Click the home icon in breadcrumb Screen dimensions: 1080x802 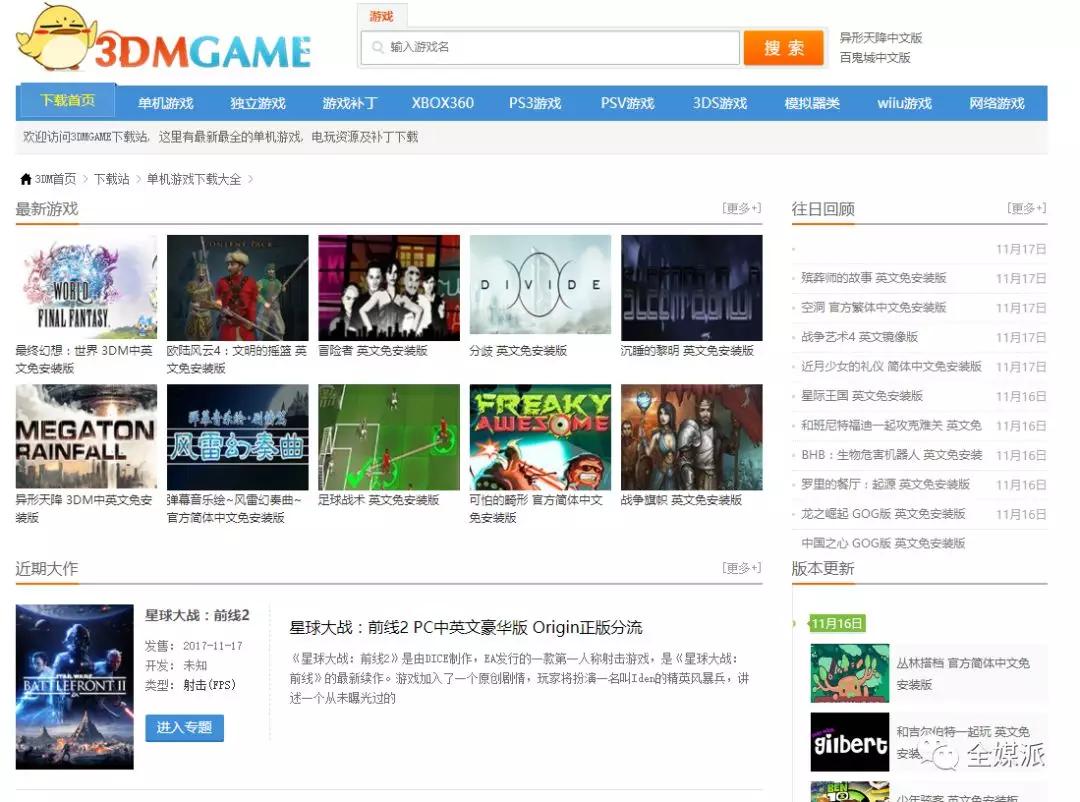[x=25, y=179]
